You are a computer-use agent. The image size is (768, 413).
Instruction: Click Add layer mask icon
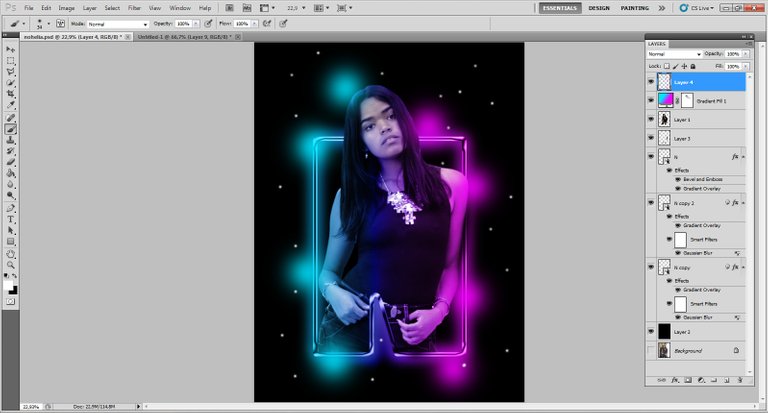point(688,380)
